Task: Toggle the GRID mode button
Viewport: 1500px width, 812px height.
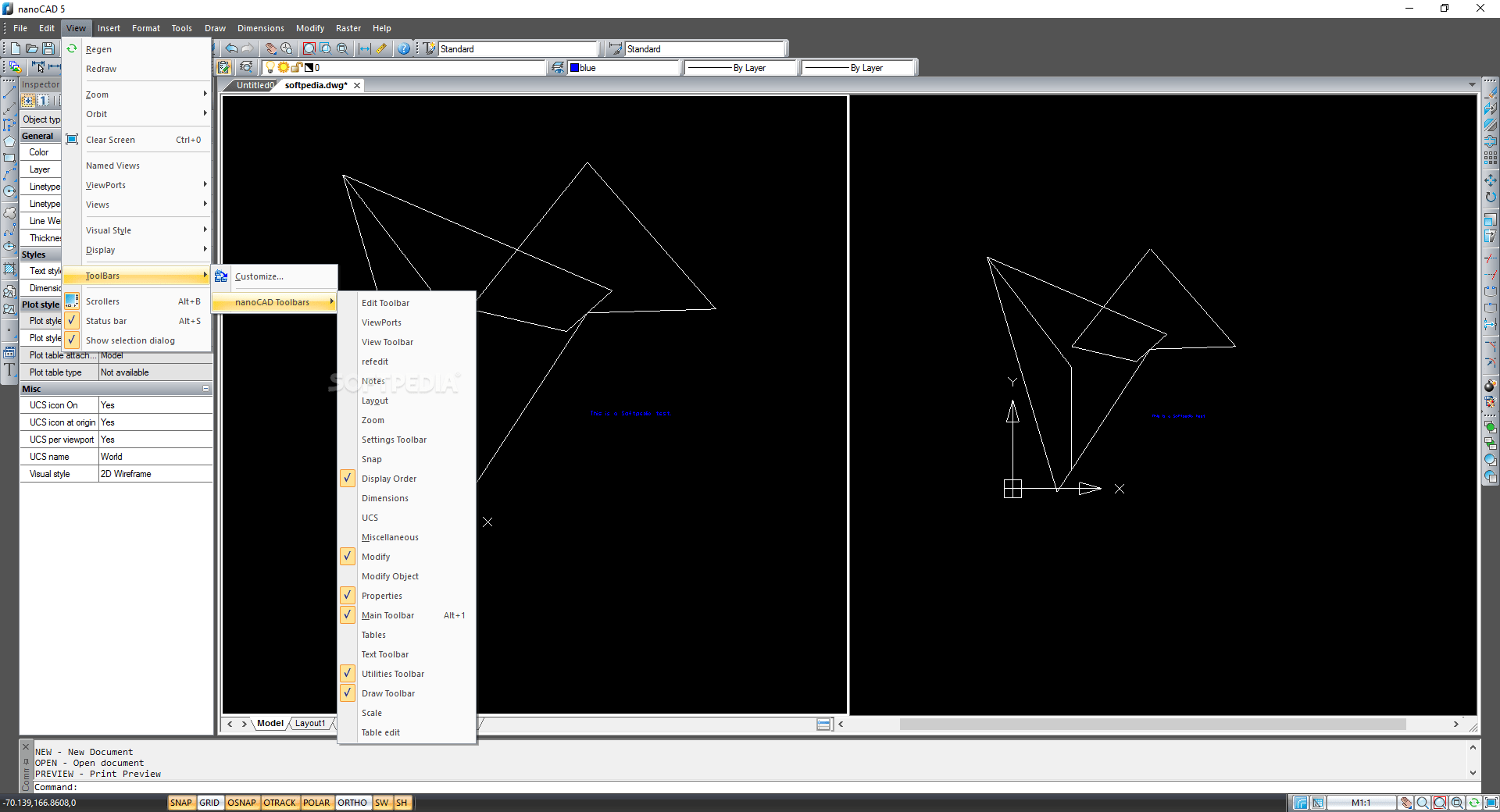Action: 209,803
